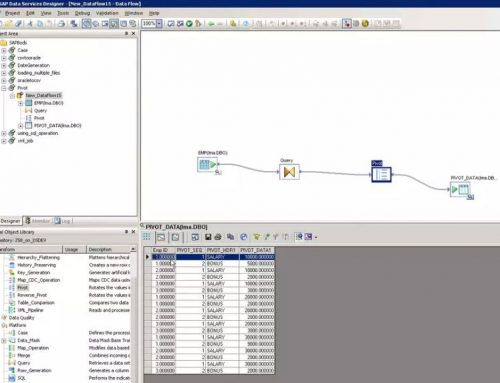The height and width of the screenshot is (383, 500).
Task: Open the Tools menu
Action: (x=63, y=13)
